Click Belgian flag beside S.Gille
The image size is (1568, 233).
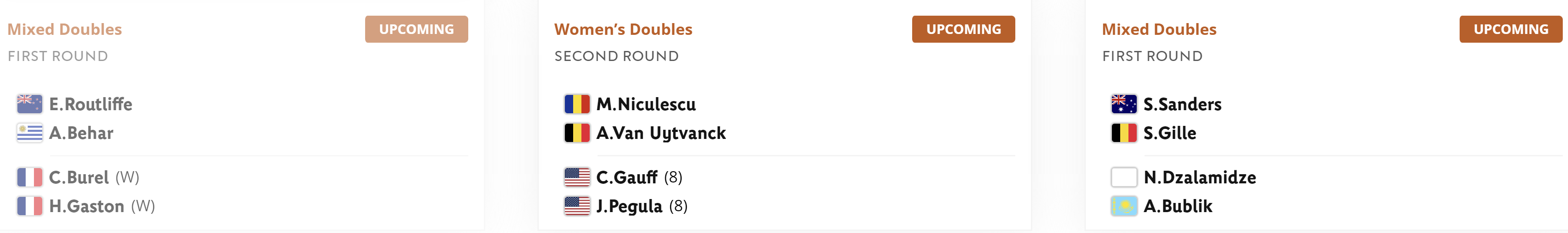click(1124, 133)
